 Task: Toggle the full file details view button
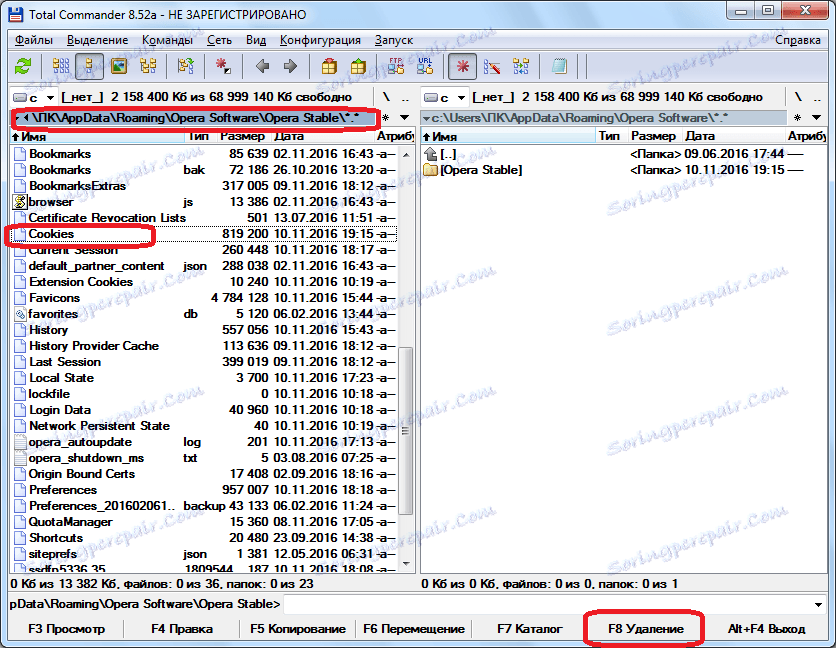coord(89,66)
